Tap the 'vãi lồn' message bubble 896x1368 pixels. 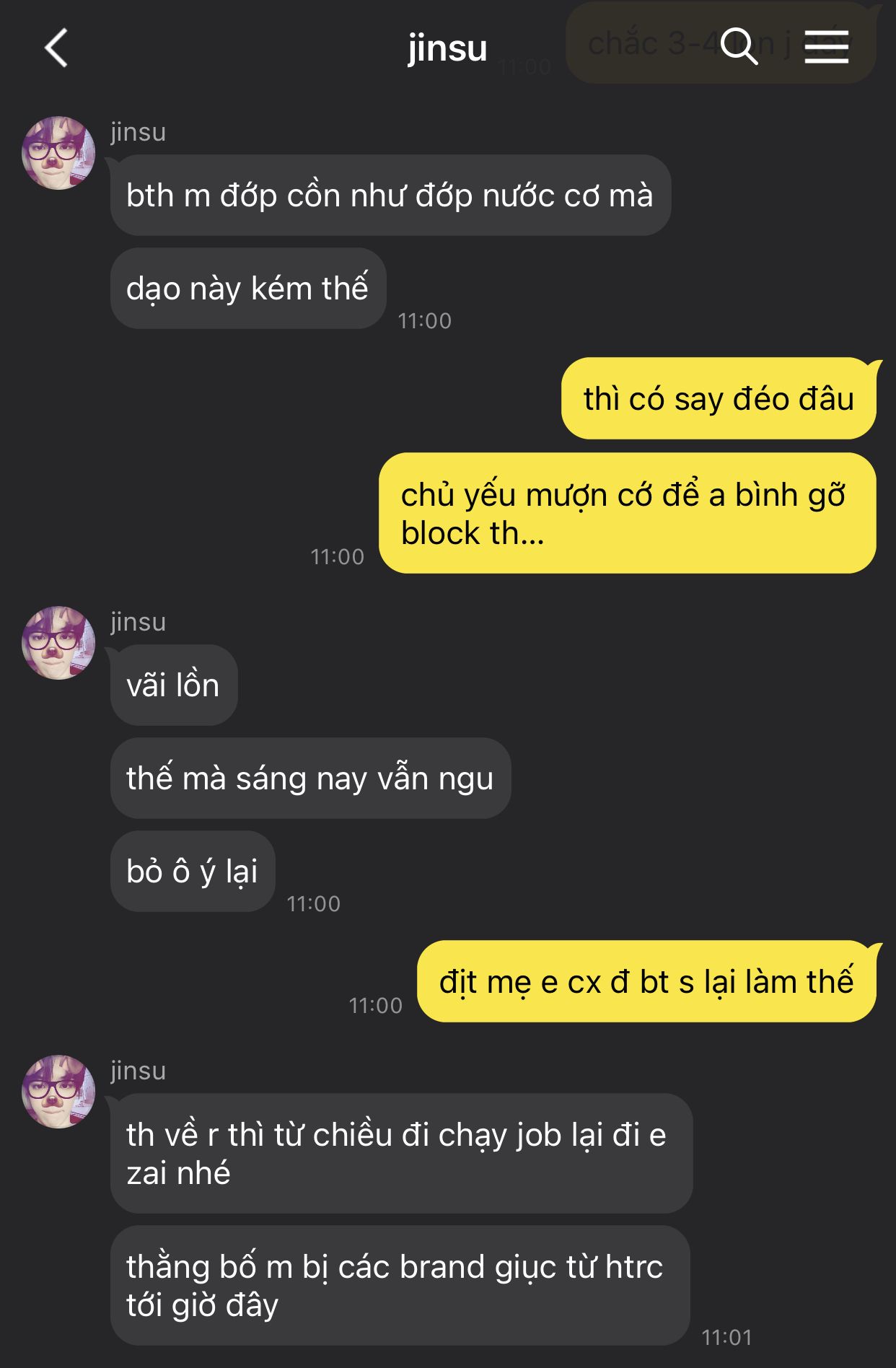coord(174,685)
